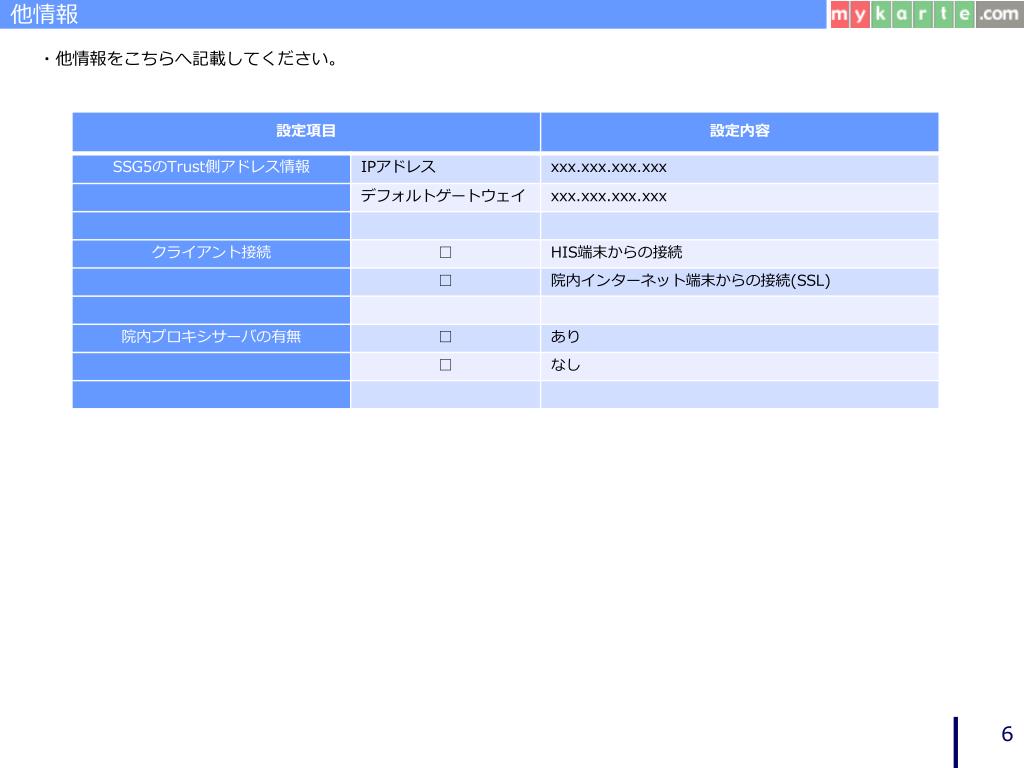Select the デフォルトゲートウェイ label cell

445,197
